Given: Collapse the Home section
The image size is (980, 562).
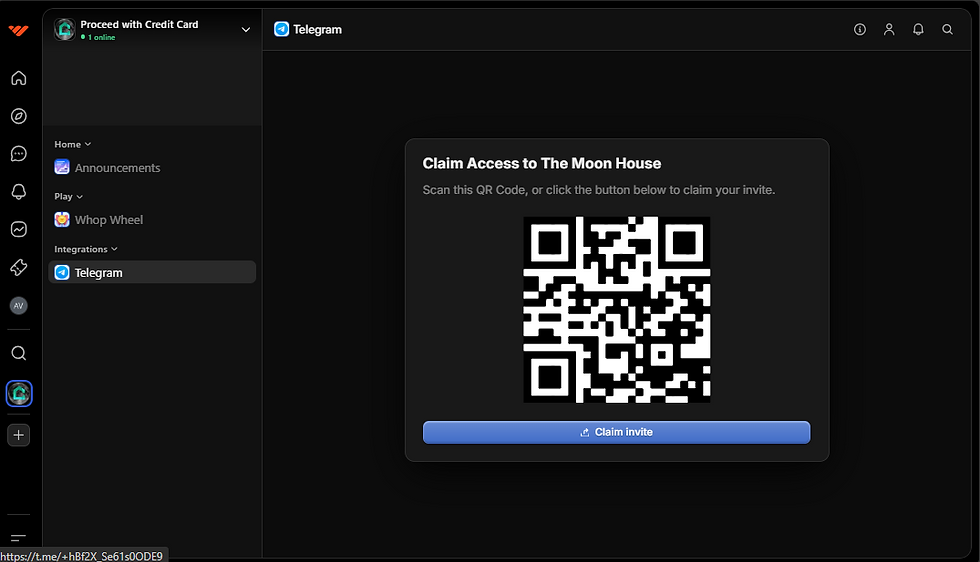Looking at the screenshot, I should (x=72, y=144).
